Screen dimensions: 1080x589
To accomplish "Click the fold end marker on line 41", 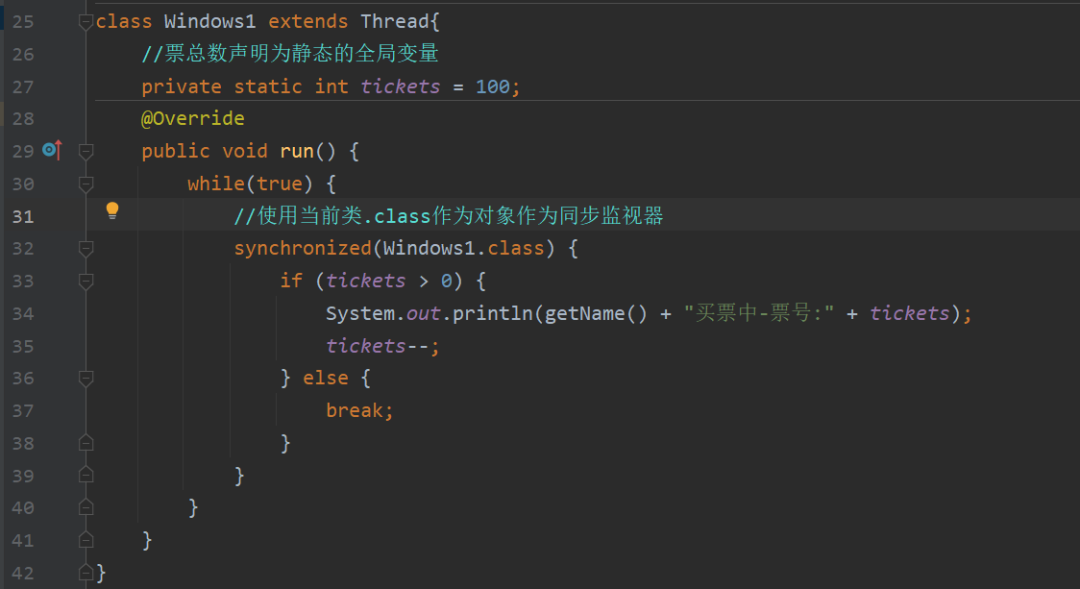I will [x=86, y=539].
